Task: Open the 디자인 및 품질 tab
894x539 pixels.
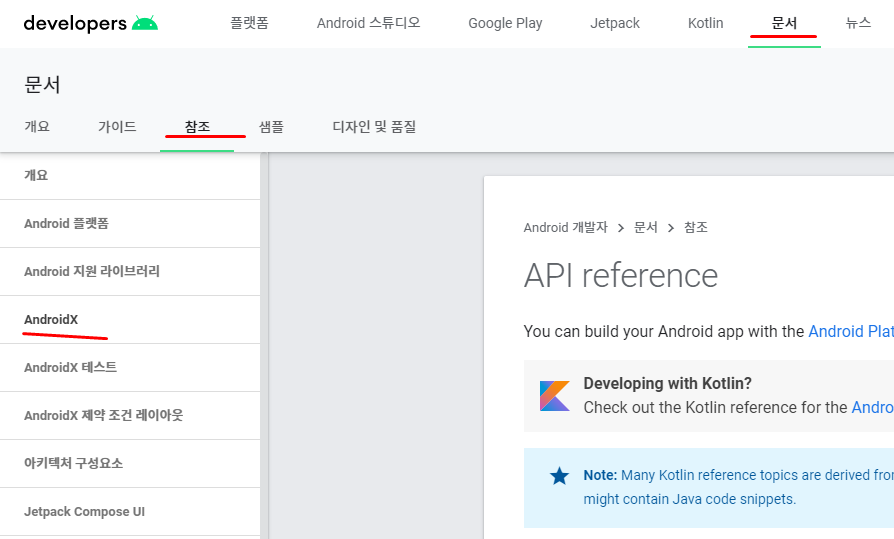Action: pyautogui.click(x=374, y=126)
